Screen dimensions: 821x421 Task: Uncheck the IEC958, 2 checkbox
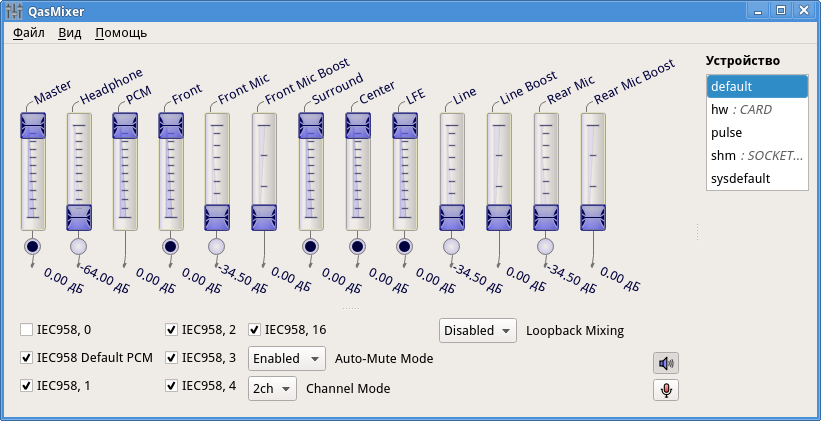[171, 330]
